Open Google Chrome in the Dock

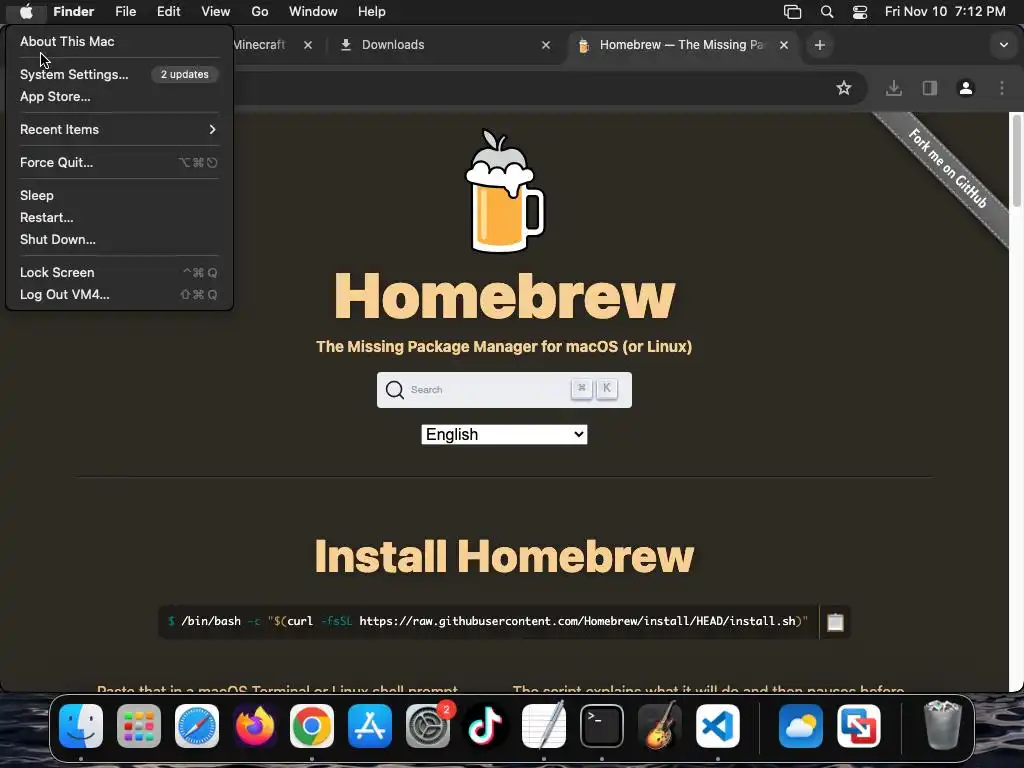tap(312, 726)
